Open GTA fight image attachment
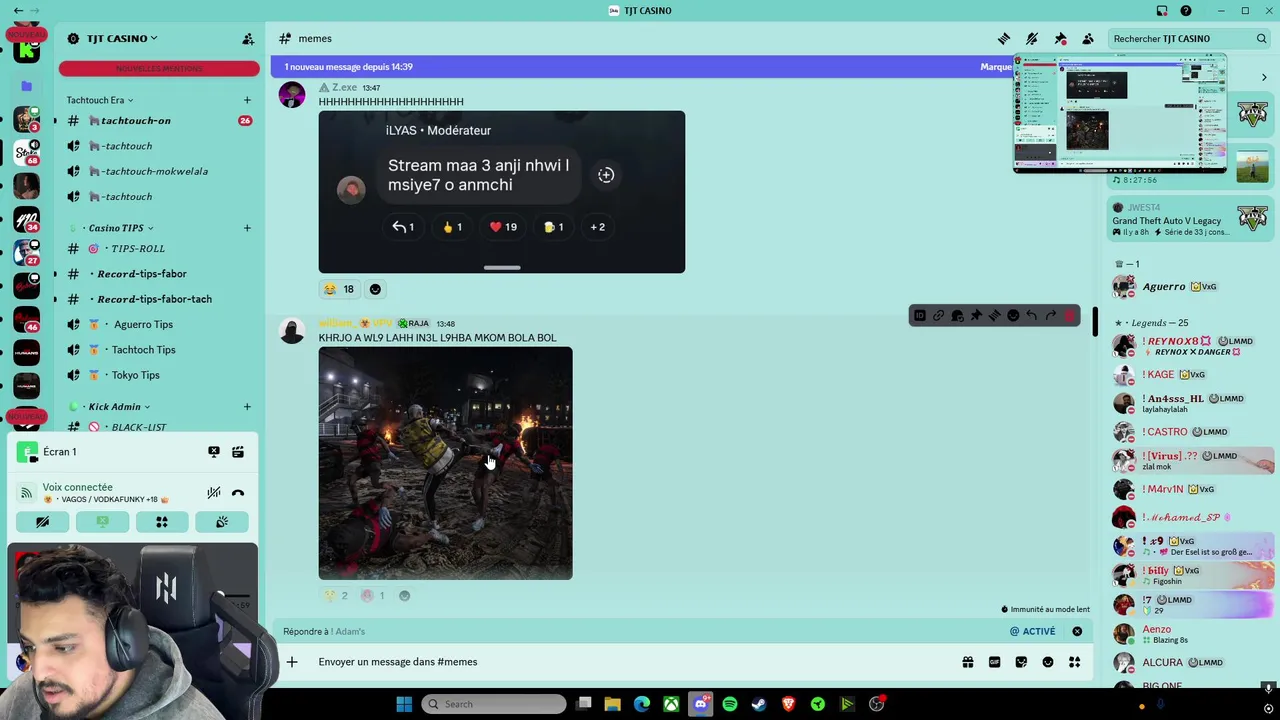The width and height of the screenshot is (1280, 720). (445, 464)
